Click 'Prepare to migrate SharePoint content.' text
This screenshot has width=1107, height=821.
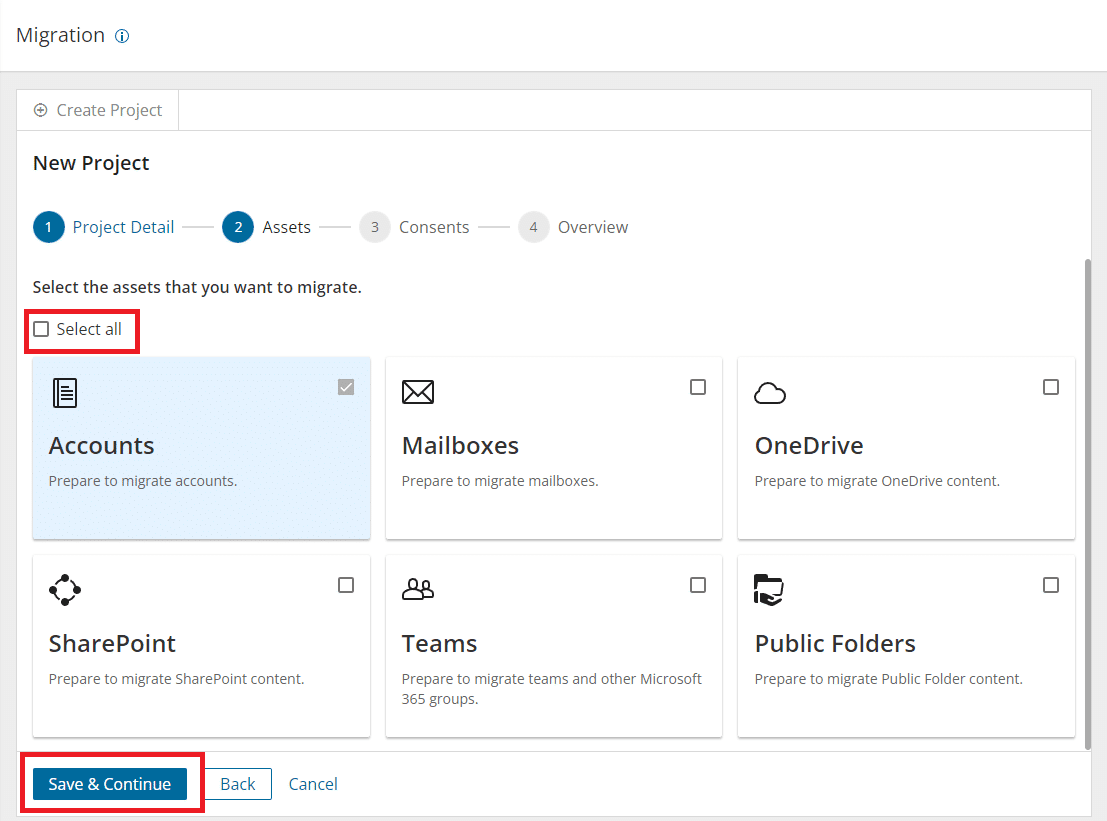[176, 679]
